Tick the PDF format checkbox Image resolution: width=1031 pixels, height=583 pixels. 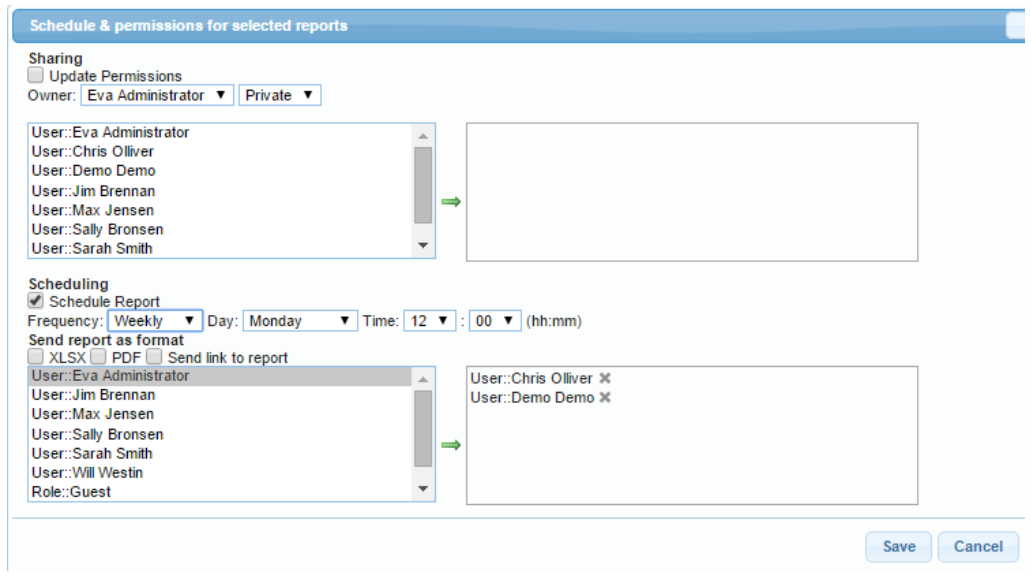tap(99, 357)
